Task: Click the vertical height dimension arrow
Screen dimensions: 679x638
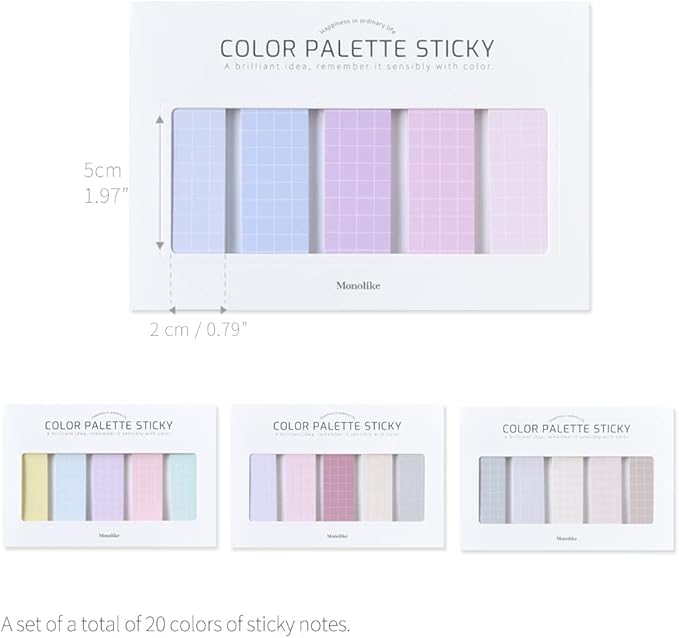Action: point(159,182)
